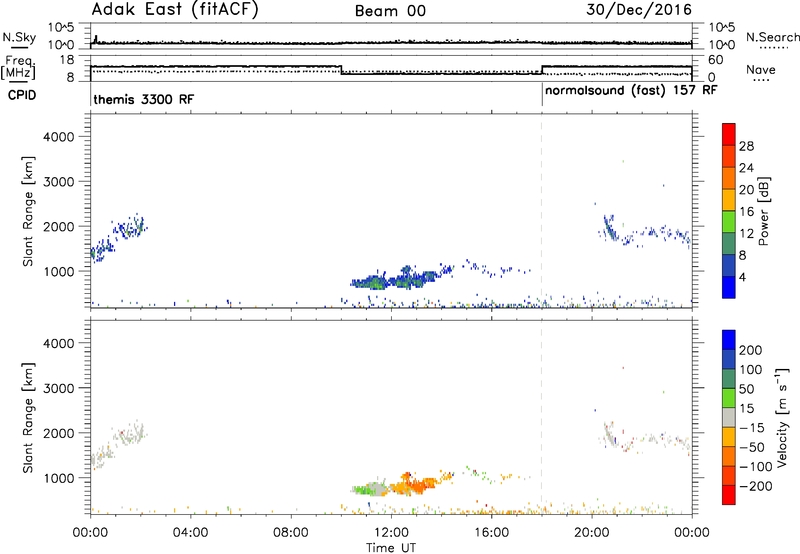Click the 'Time UT' axis label
The image size is (800, 554).
[x=391, y=548]
